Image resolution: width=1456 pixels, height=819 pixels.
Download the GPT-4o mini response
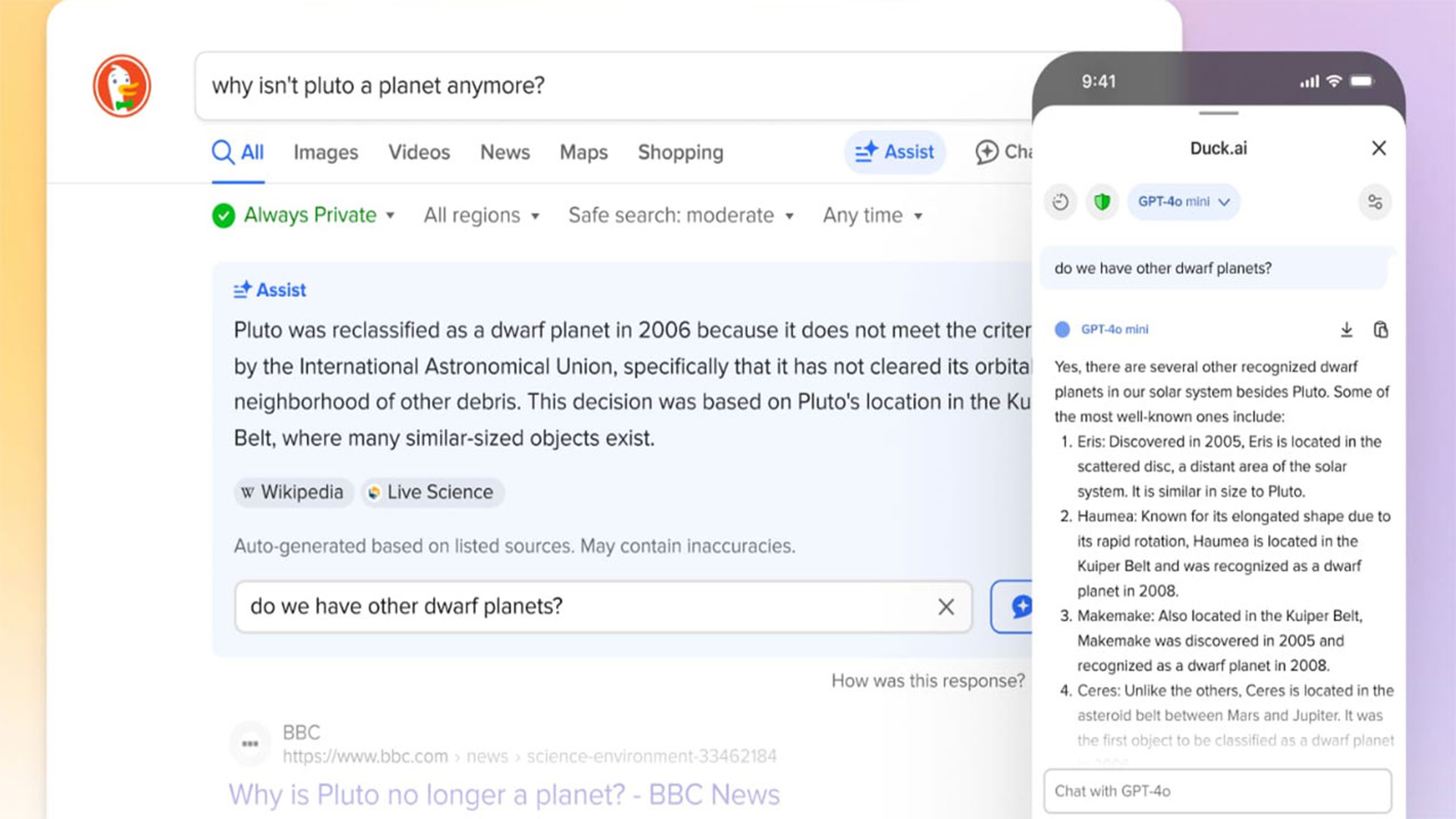click(x=1346, y=329)
